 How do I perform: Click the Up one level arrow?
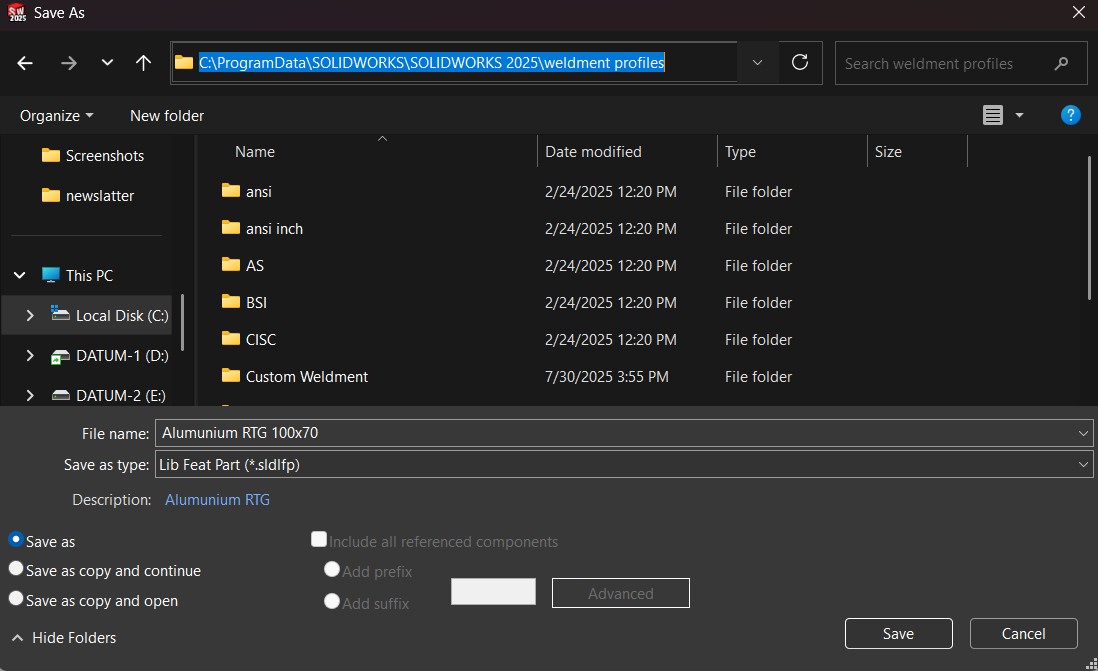(143, 63)
